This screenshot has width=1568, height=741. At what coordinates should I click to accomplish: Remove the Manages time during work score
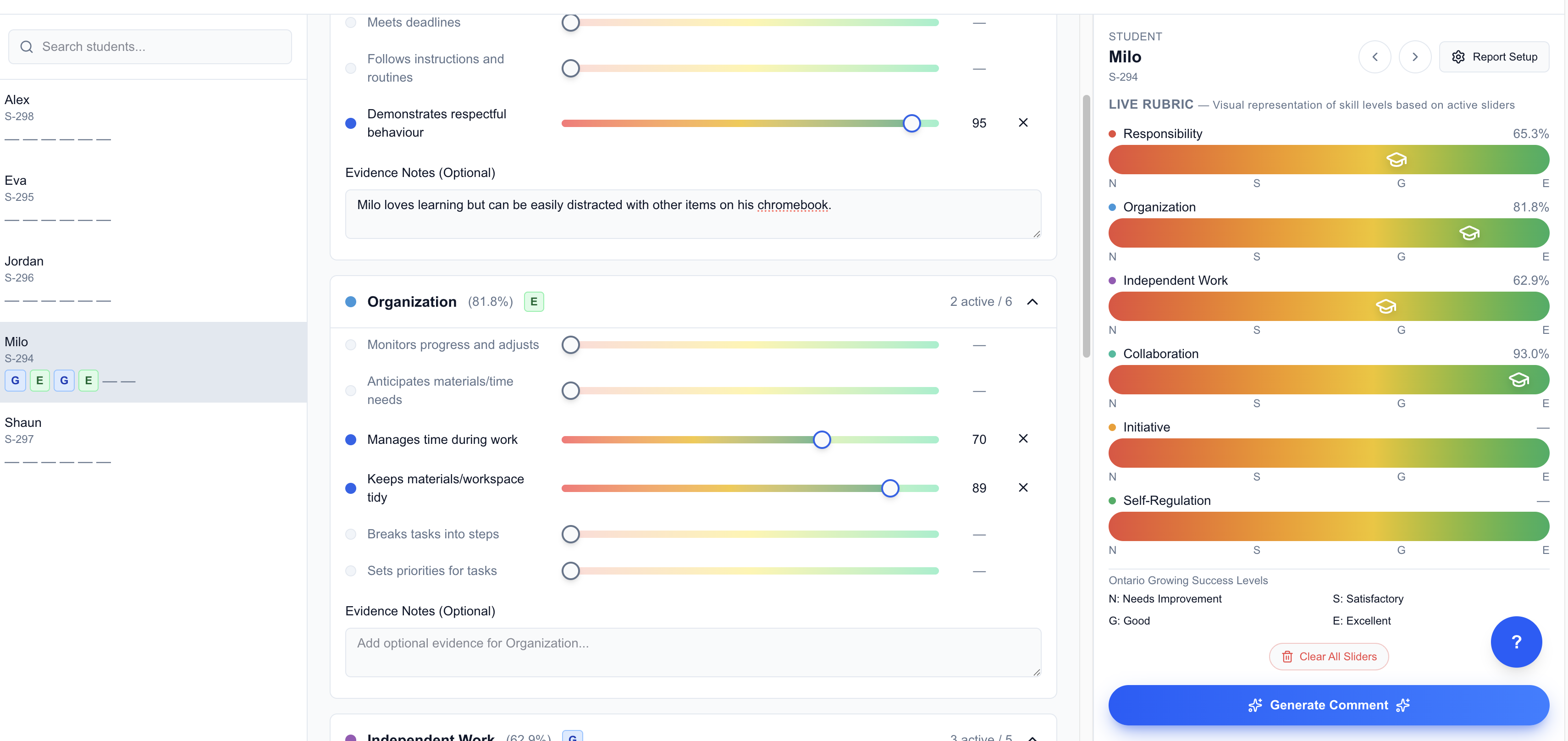1023,438
